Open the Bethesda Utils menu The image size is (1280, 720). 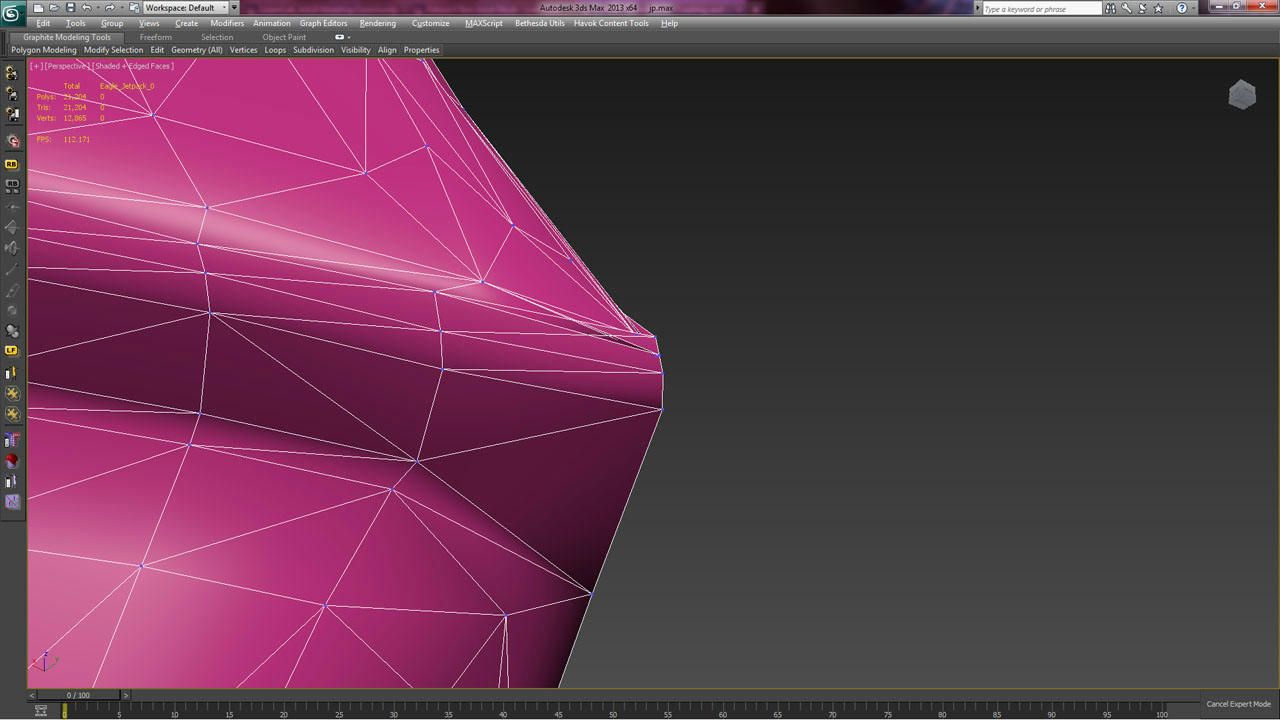tap(540, 23)
